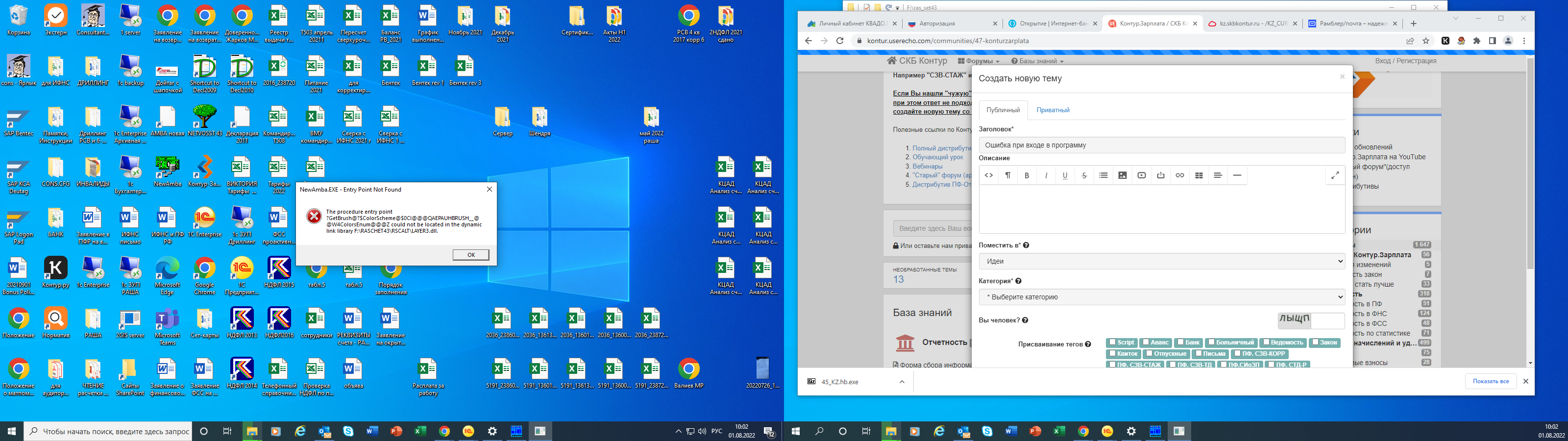Open the NewAmba desktop shortcut
The width and height of the screenshot is (1568, 441).
pyautogui.click(x=168, y=171)
